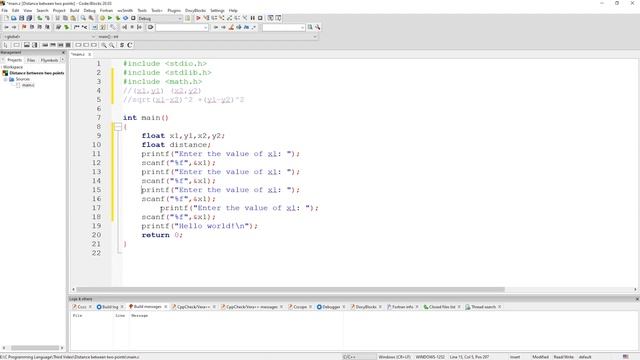Save the current file with the floppy icon
Screen dimensions: 640x360
[21, 18]
